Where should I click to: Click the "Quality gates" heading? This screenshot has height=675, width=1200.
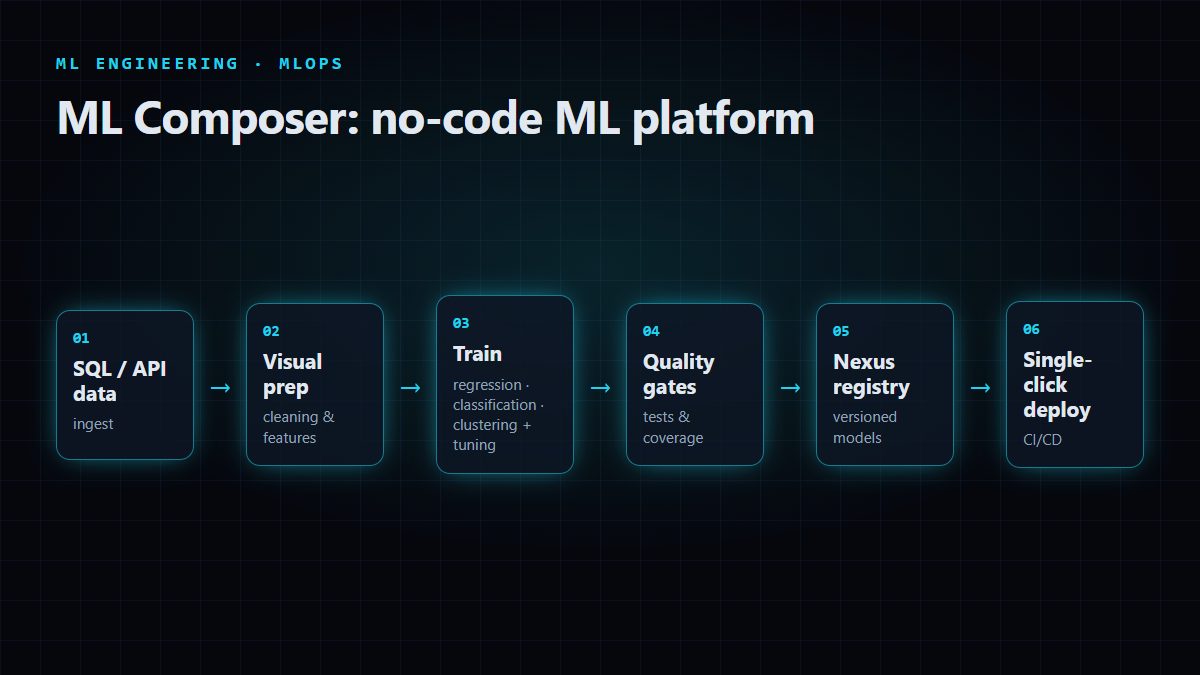coord(679,375)
